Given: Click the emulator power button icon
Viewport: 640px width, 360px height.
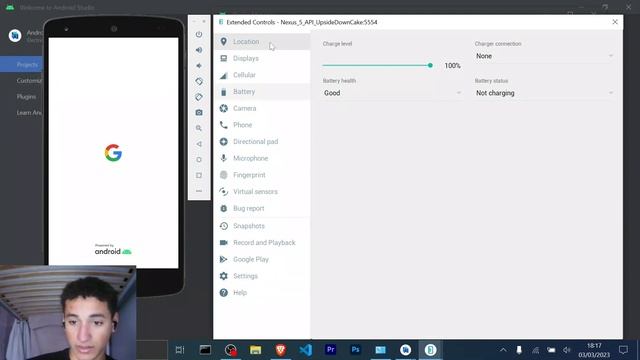Looking at the screenshot, I should coord(199,34).
